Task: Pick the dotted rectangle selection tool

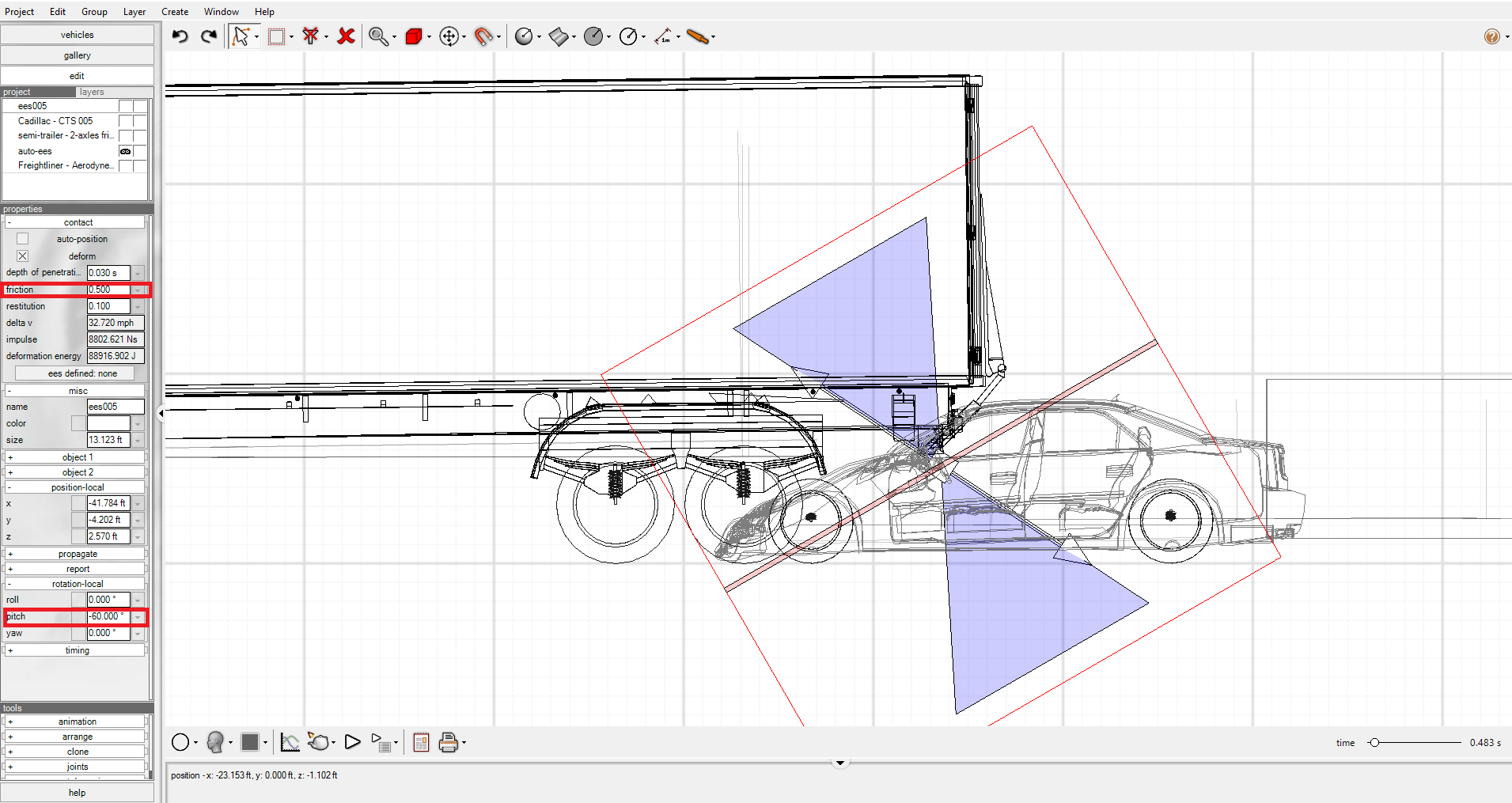Action: [276, 36]
